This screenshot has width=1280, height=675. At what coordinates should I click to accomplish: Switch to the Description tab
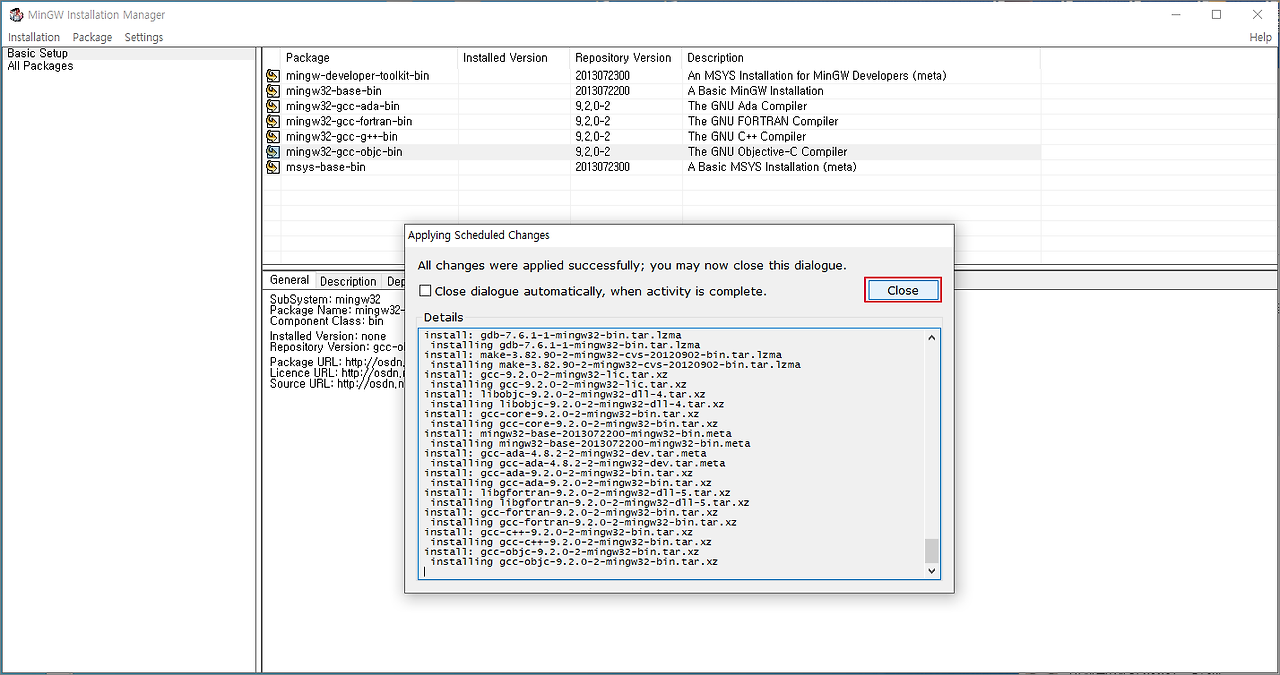click(348, 281)
